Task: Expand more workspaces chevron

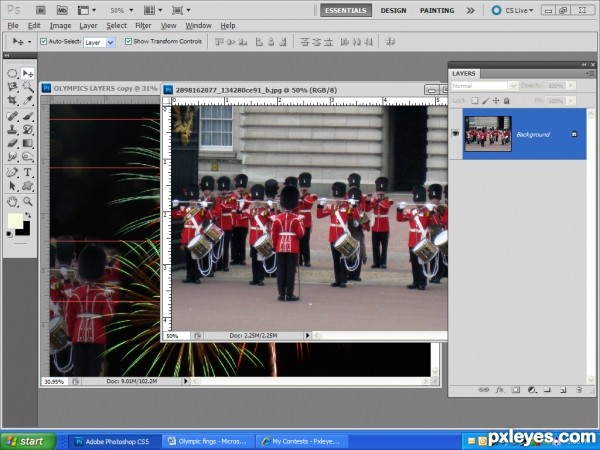Action: pos(470,10)
